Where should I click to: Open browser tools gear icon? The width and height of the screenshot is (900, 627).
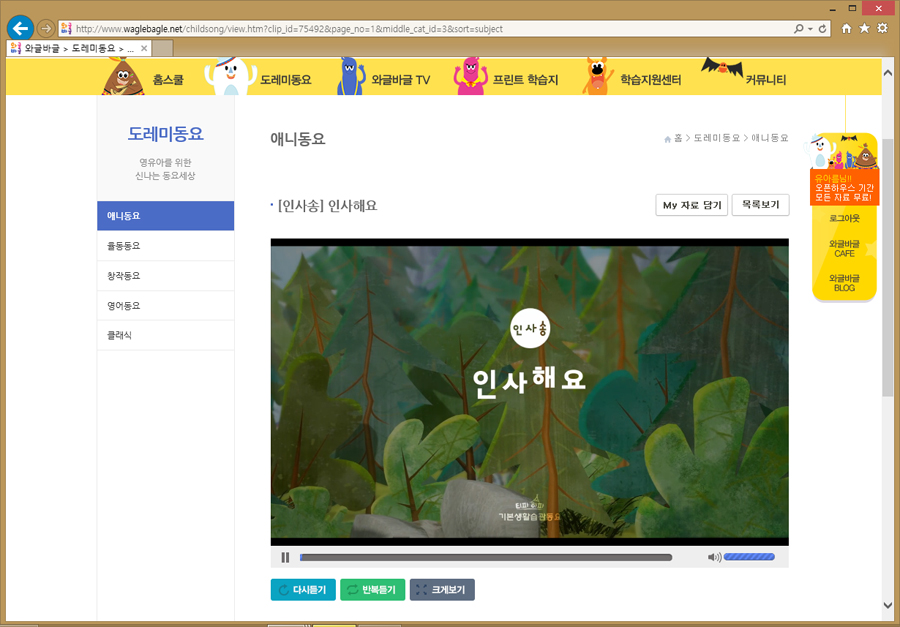pyautogui.click(x=882, y=28)
